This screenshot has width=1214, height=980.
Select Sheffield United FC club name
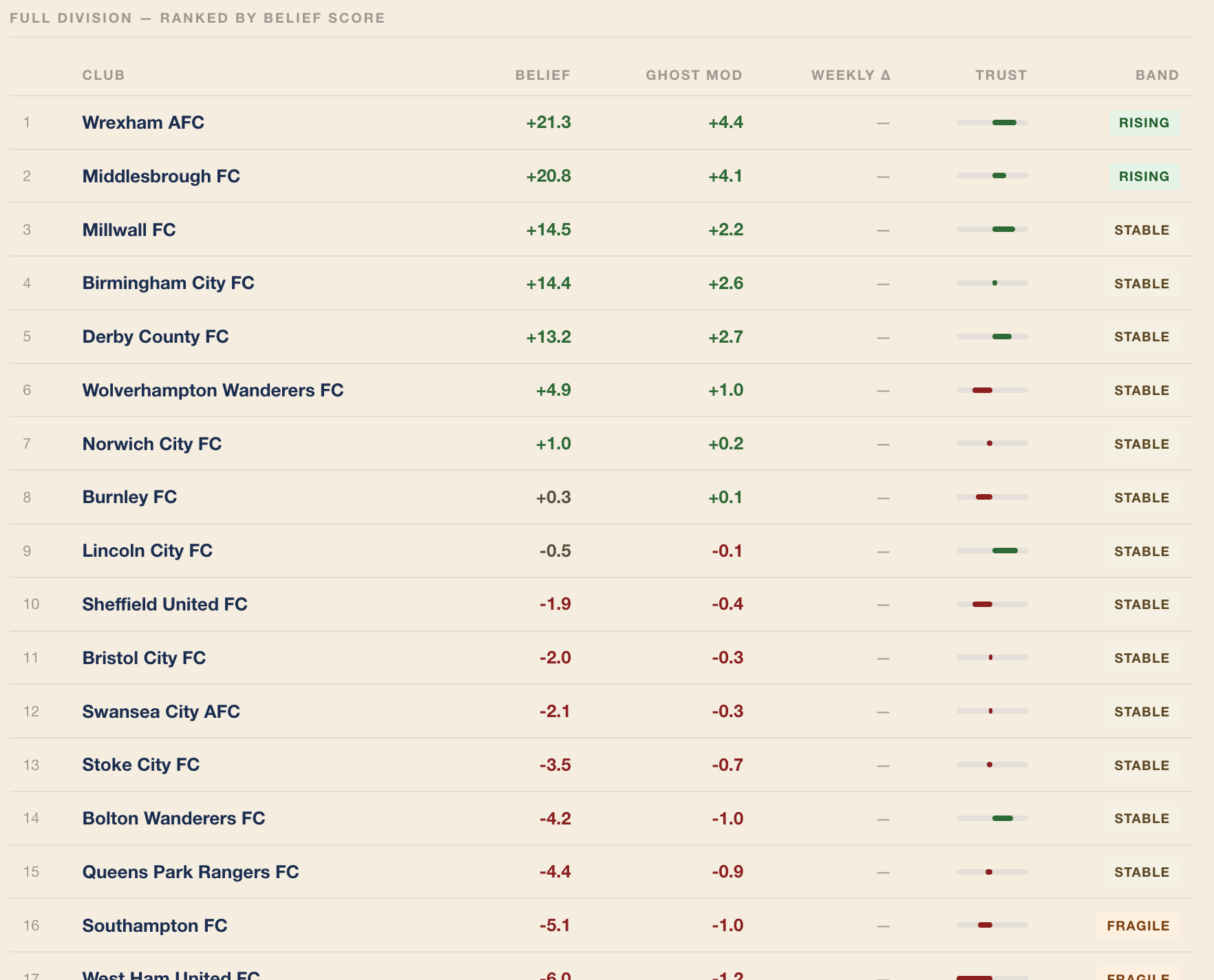(164, 604)
